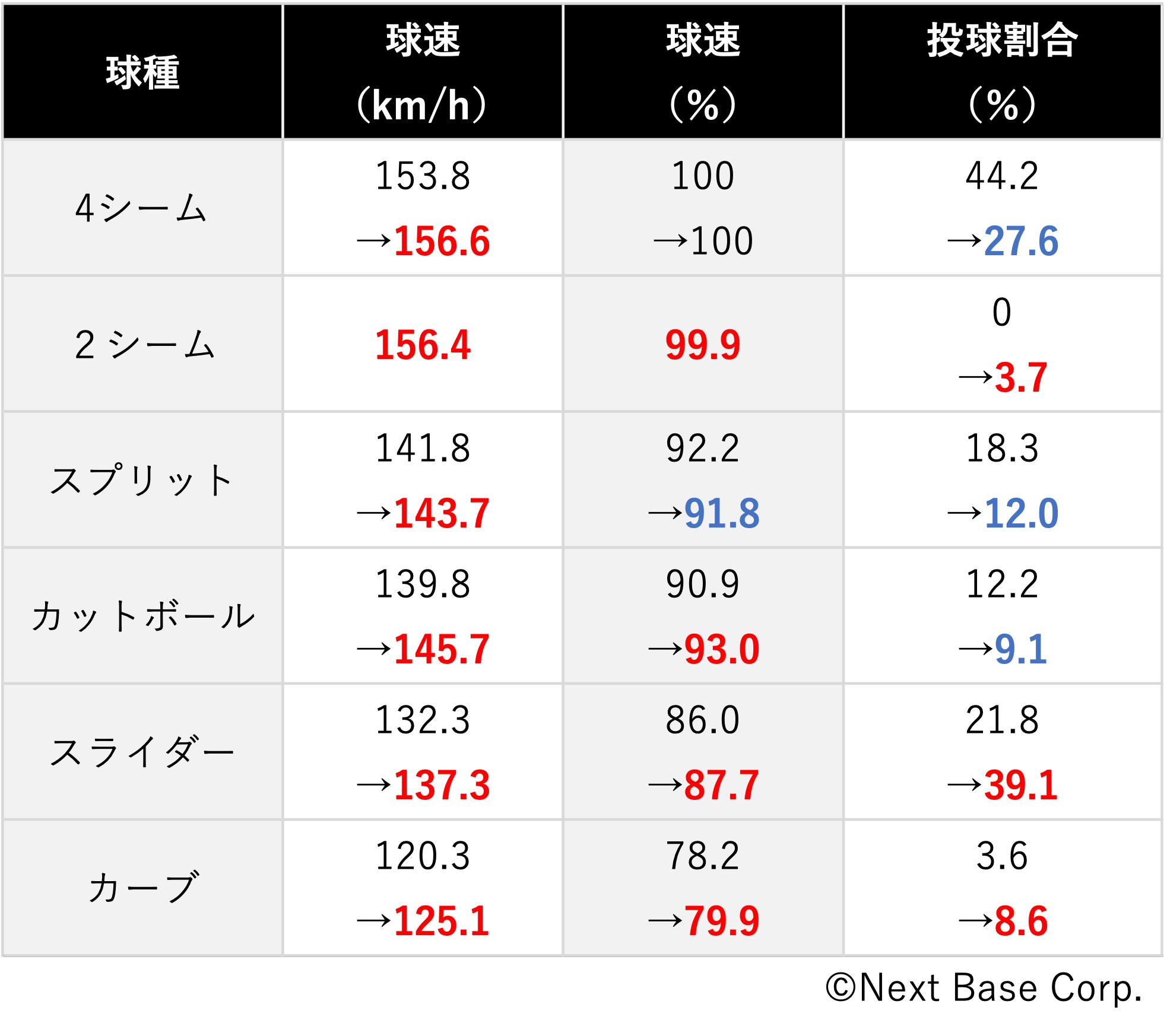
Task: Select the スライダー row label
Action: 141,752
